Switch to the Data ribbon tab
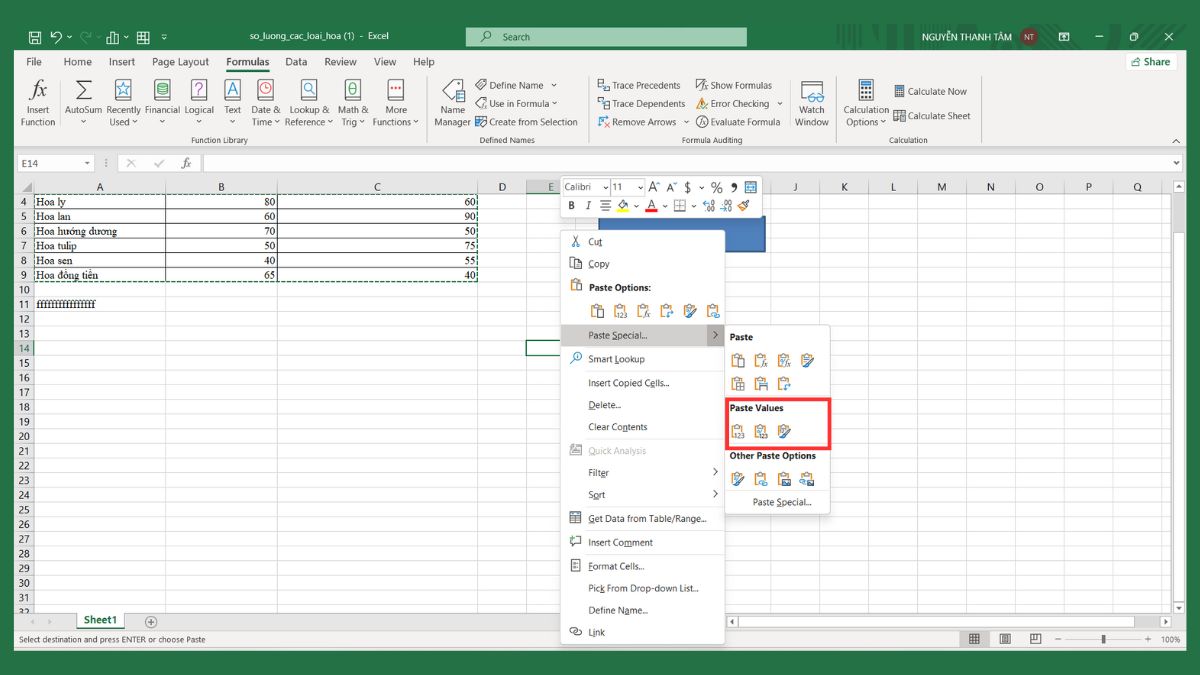The width and height of the screenshot is (1200, 675). click(x=296, y=62)
